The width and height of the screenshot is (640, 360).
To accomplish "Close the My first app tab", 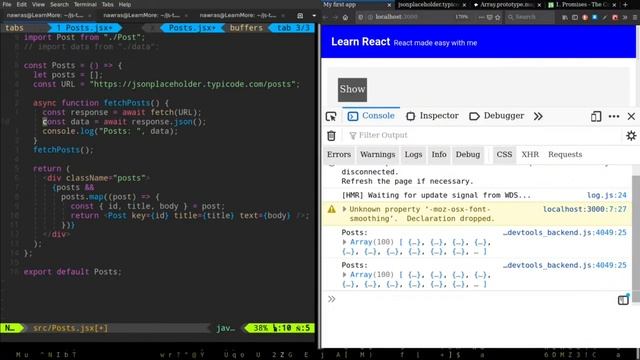I will [389, 5].
